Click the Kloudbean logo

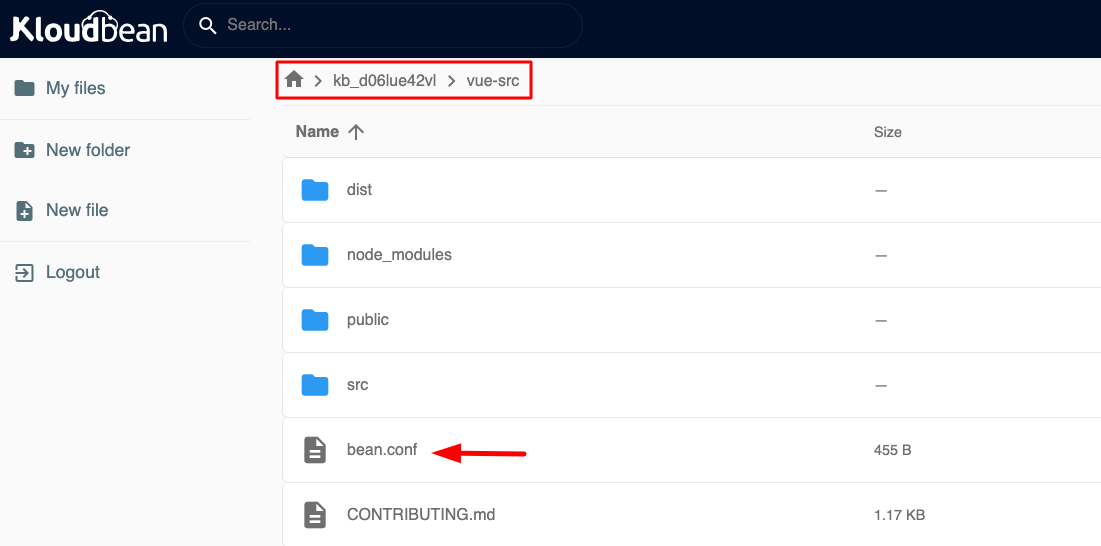[x=89, y=27]
